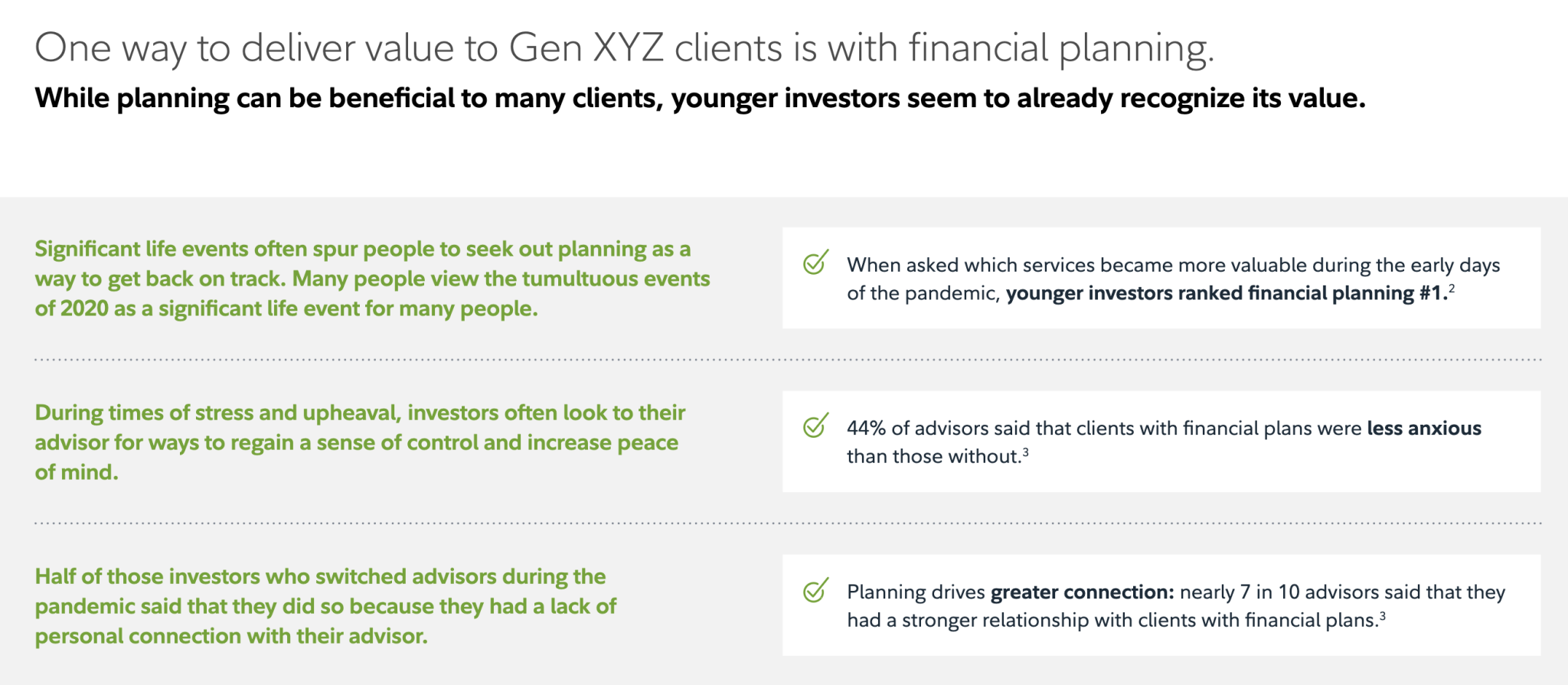Open footnote 3 after "clients with financial plans."
The width and height of the screenshot is (1568, 685).
pos(1382,615)
